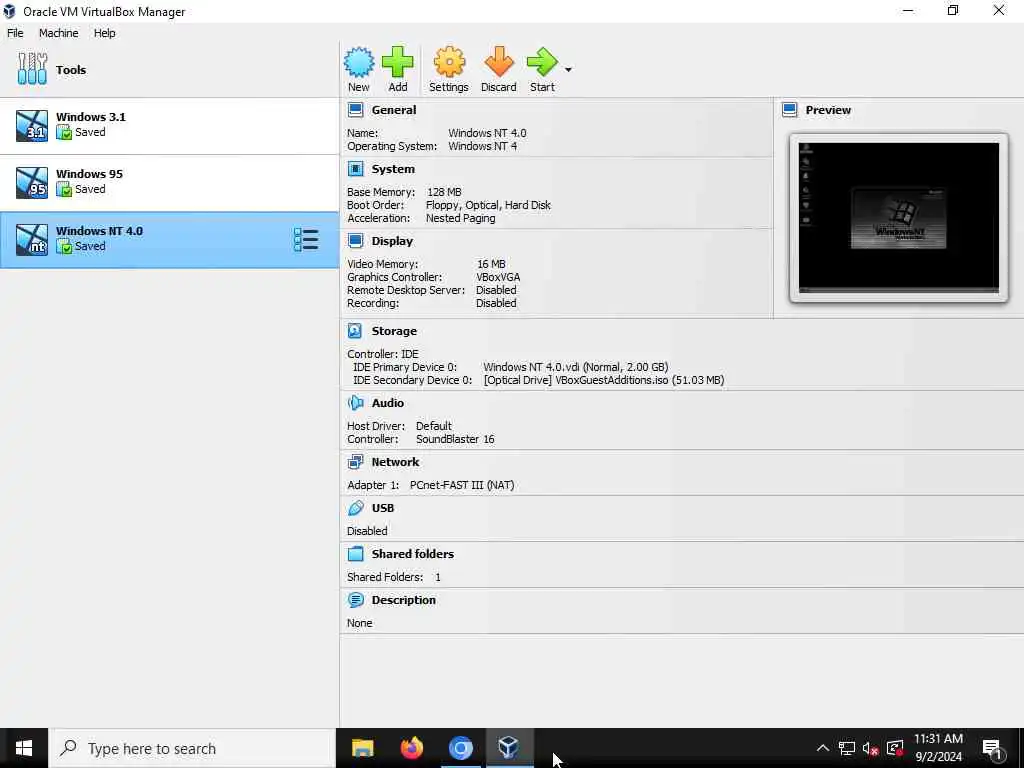Click the General section header
This screenshot has width=1024, height=768.
click(x=394, y=110)
